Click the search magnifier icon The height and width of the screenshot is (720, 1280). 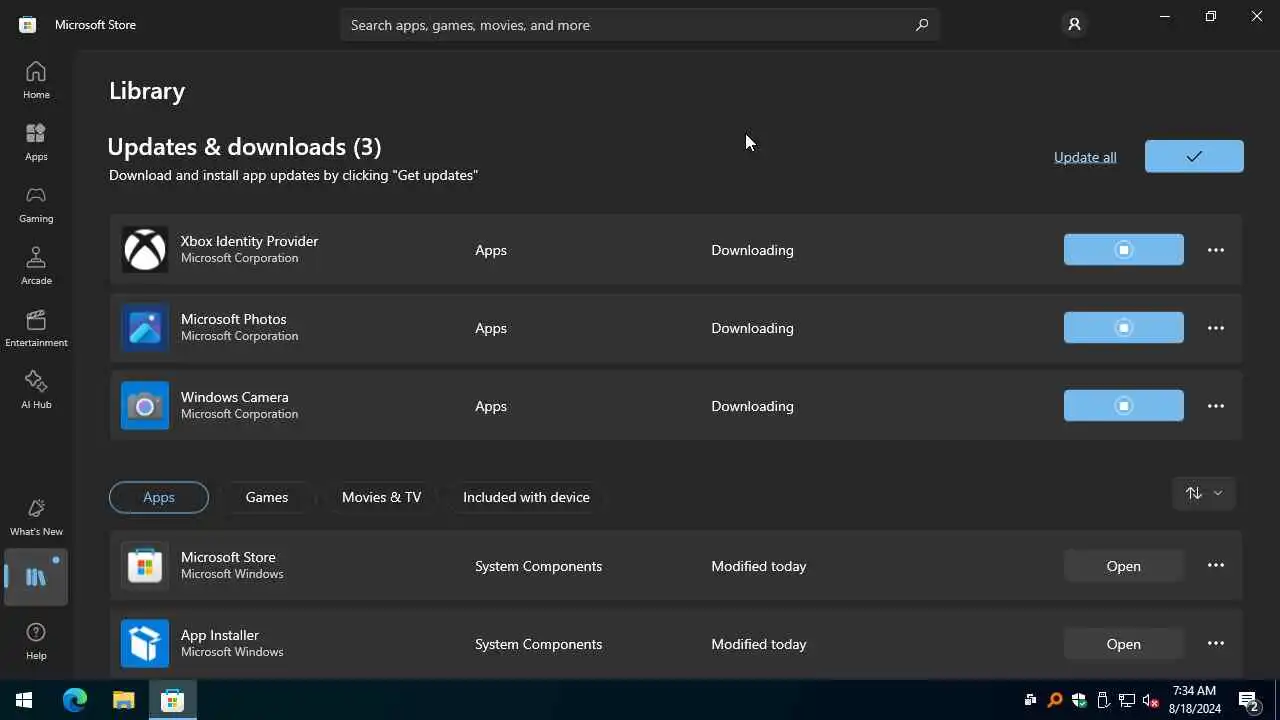(922, 25)
